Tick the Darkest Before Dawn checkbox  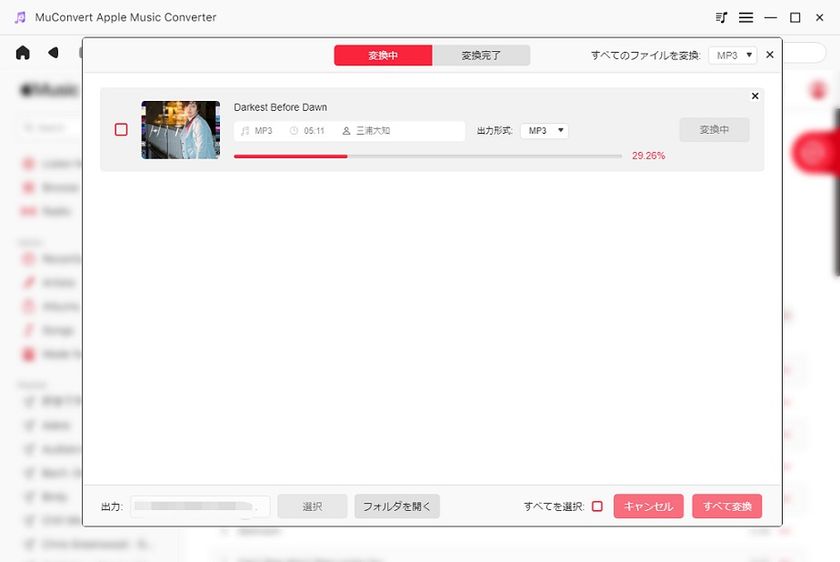click(121, 130)
